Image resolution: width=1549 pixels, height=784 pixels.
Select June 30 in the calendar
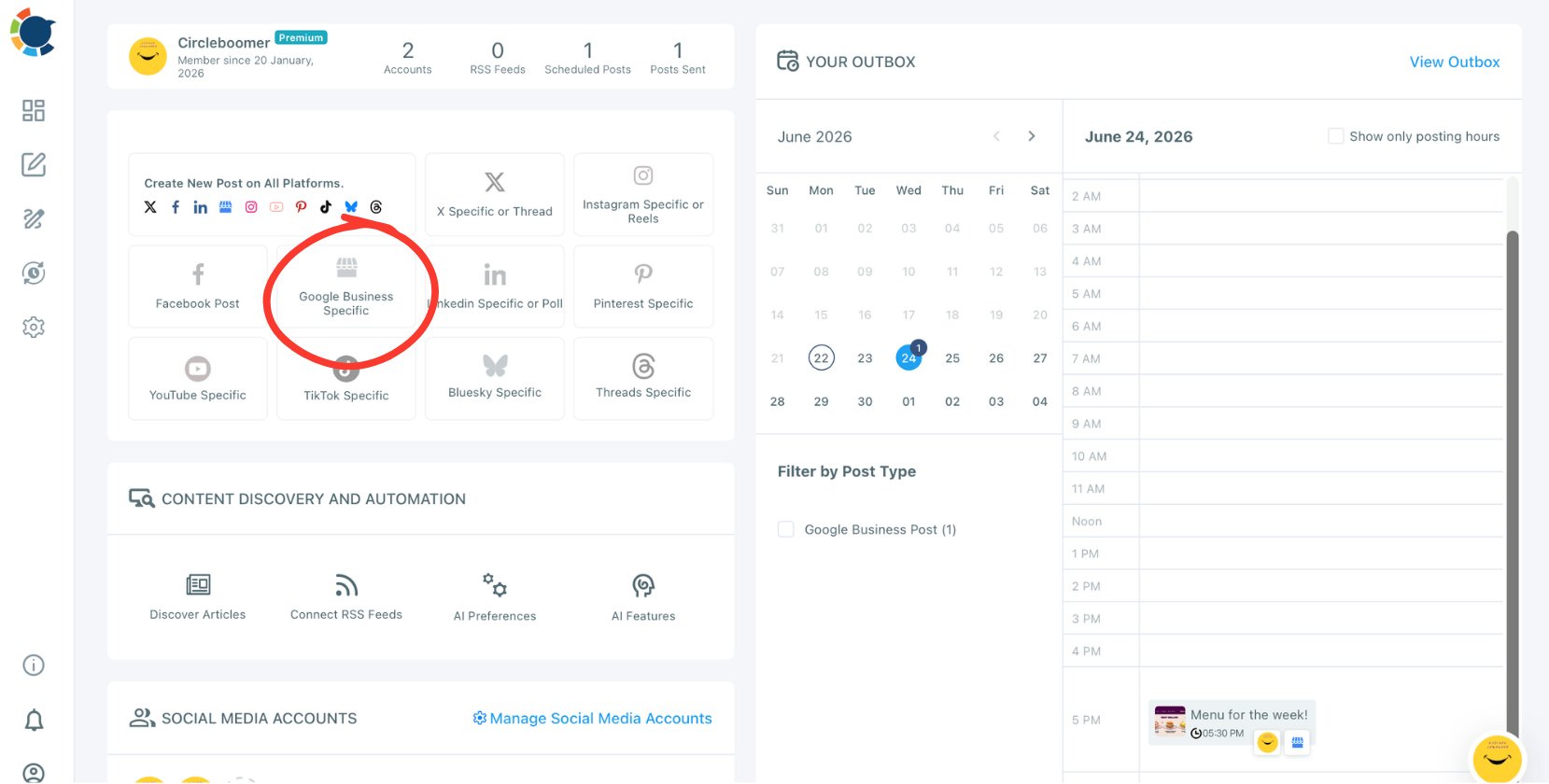coord(866,402)
